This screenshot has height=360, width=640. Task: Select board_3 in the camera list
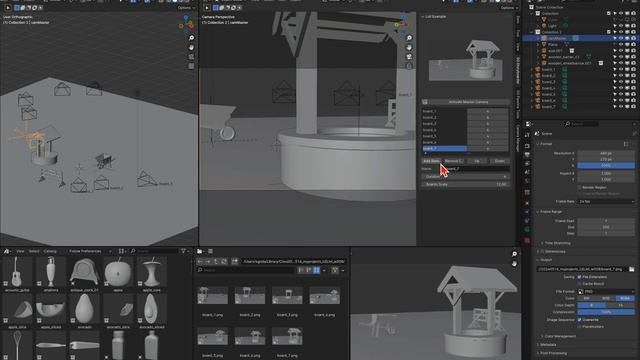point(444,124)
